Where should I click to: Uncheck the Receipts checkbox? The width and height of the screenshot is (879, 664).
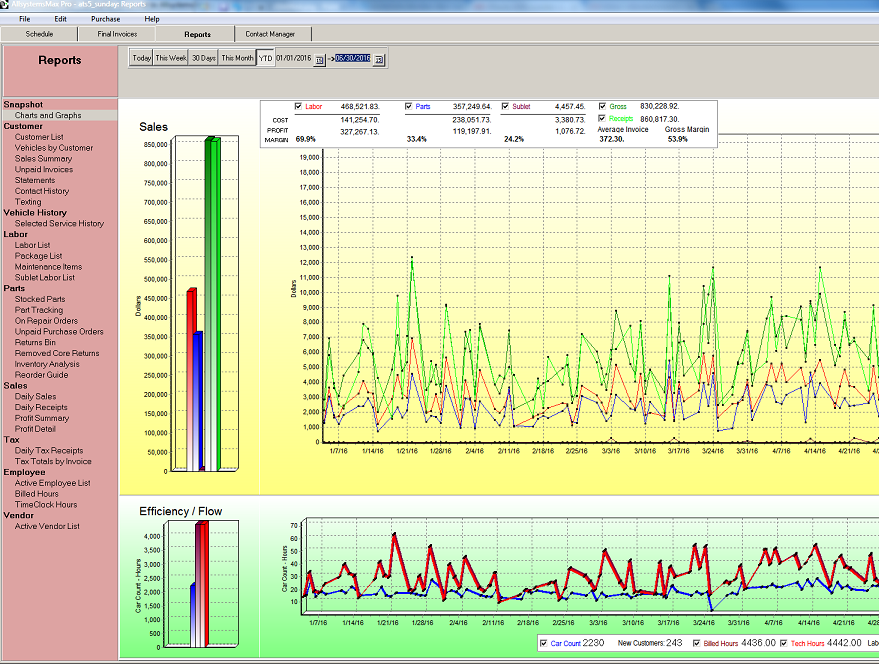[x=602, y=118]
